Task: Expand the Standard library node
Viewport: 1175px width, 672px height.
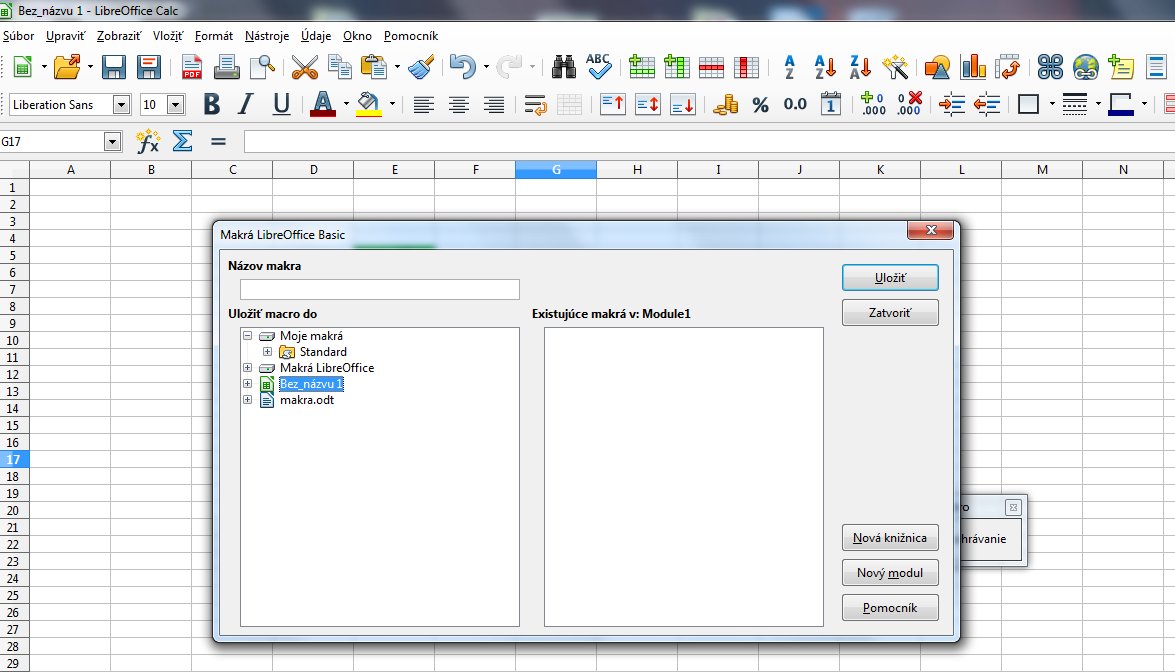Action: 267,351
